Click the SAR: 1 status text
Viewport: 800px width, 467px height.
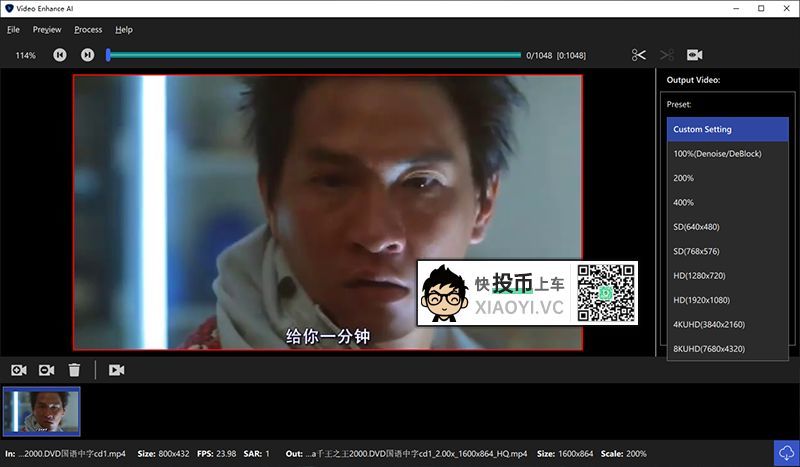click(x=257, y=453)
